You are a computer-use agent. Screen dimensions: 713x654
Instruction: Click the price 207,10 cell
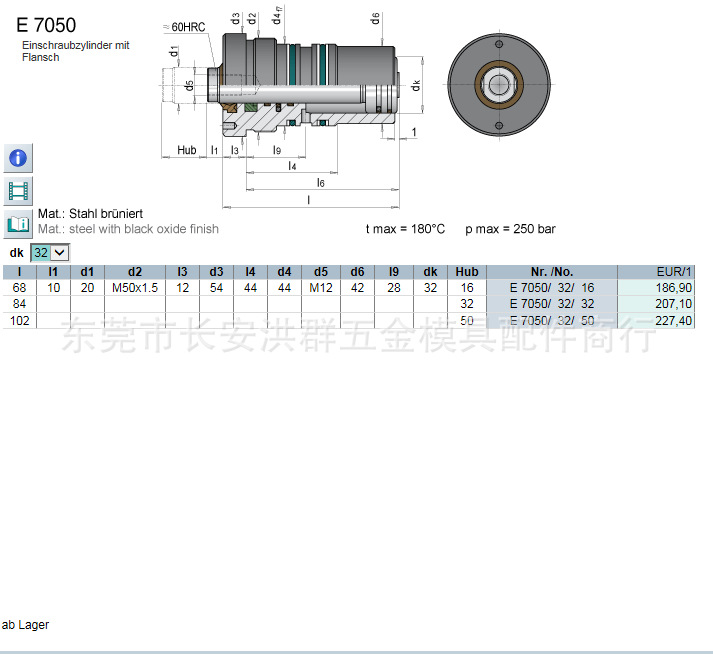[673, 303]
